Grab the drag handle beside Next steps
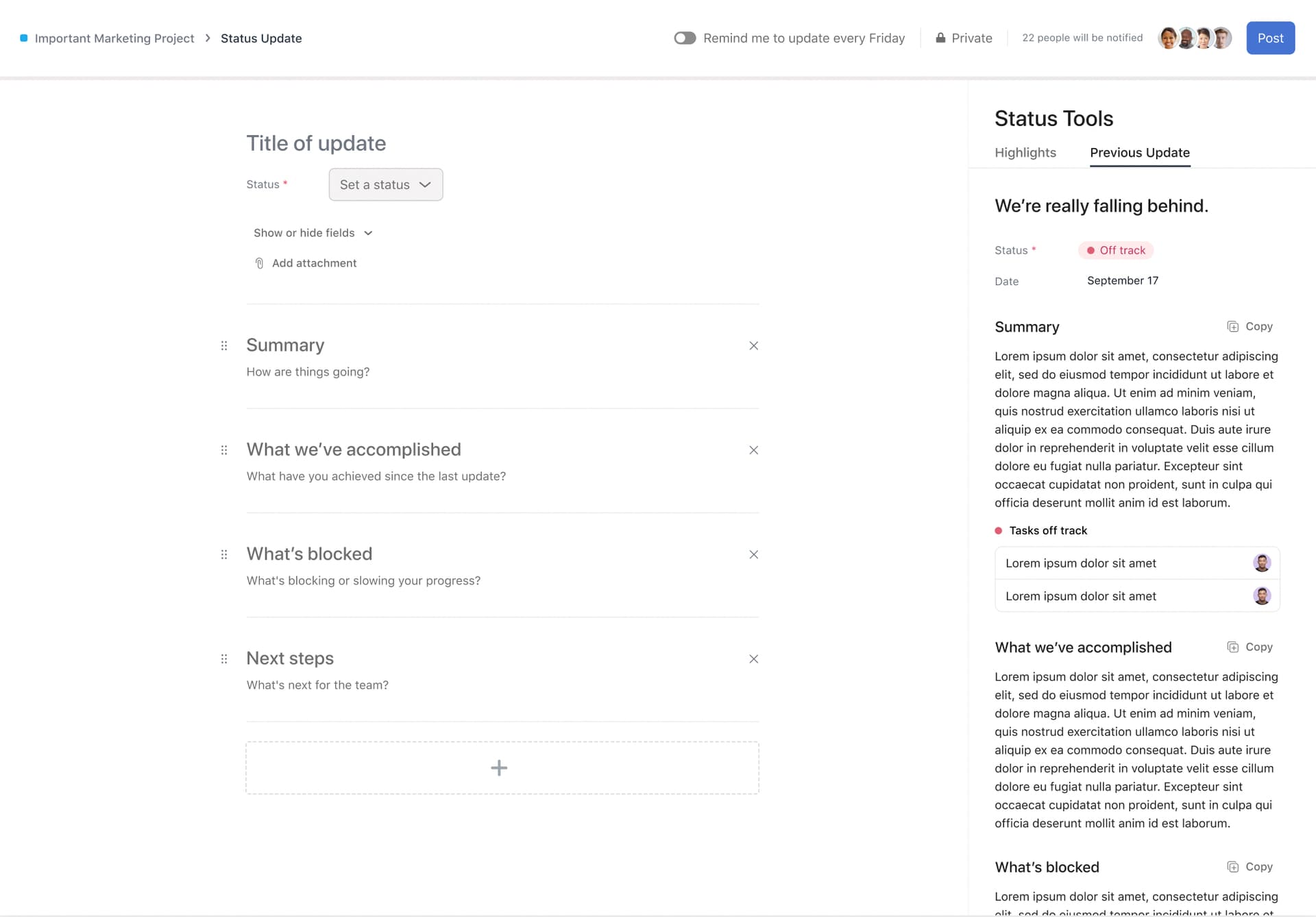 pyautogui.click(x=223, y=659)
